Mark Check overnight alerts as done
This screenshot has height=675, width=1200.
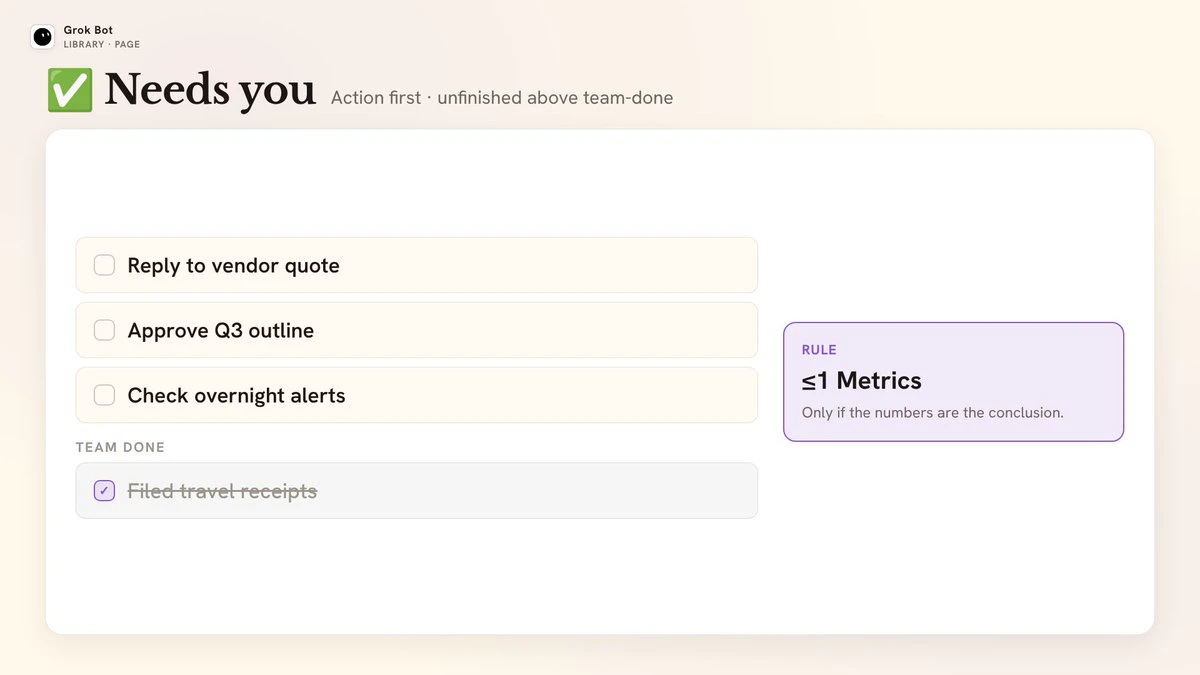[104, 395]
